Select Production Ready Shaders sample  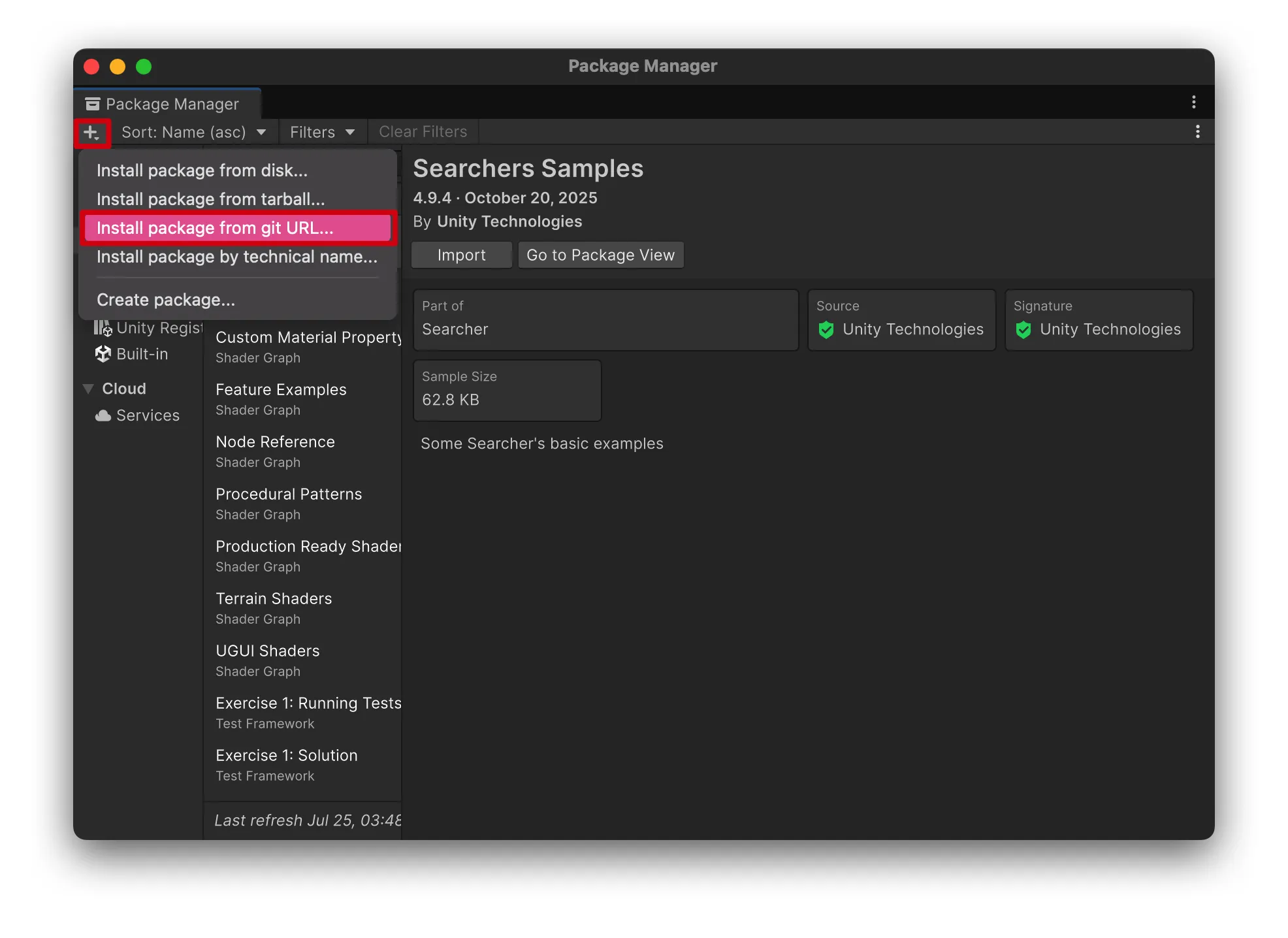point(303,556)
